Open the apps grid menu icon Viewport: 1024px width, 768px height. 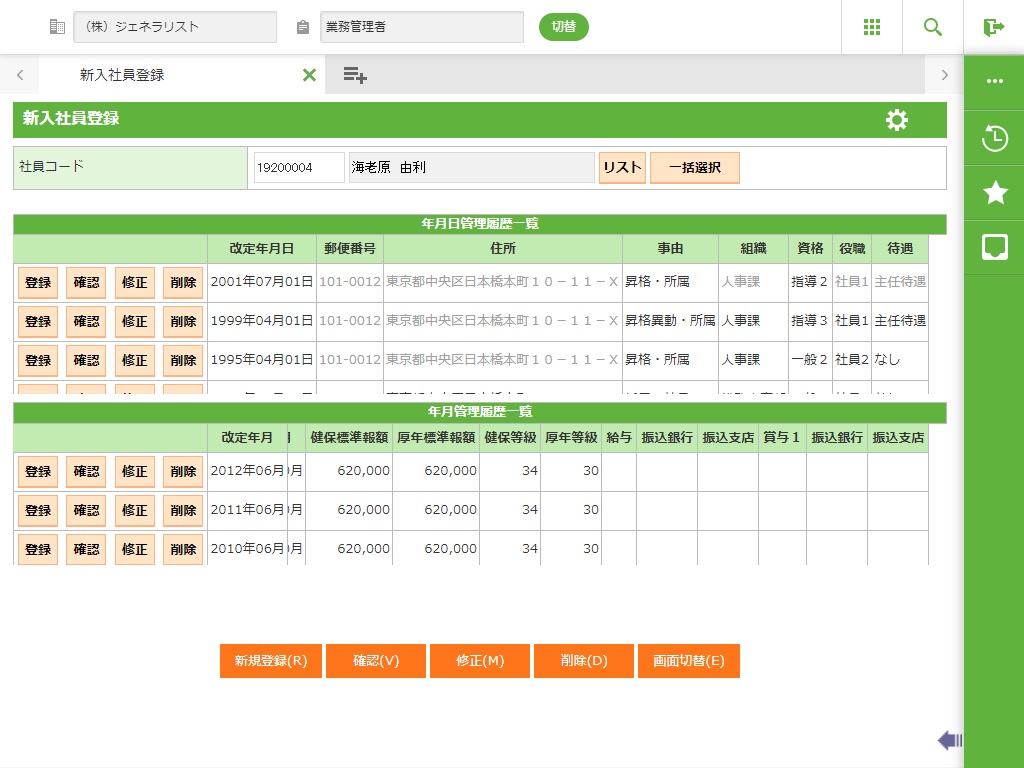point(872,27)
